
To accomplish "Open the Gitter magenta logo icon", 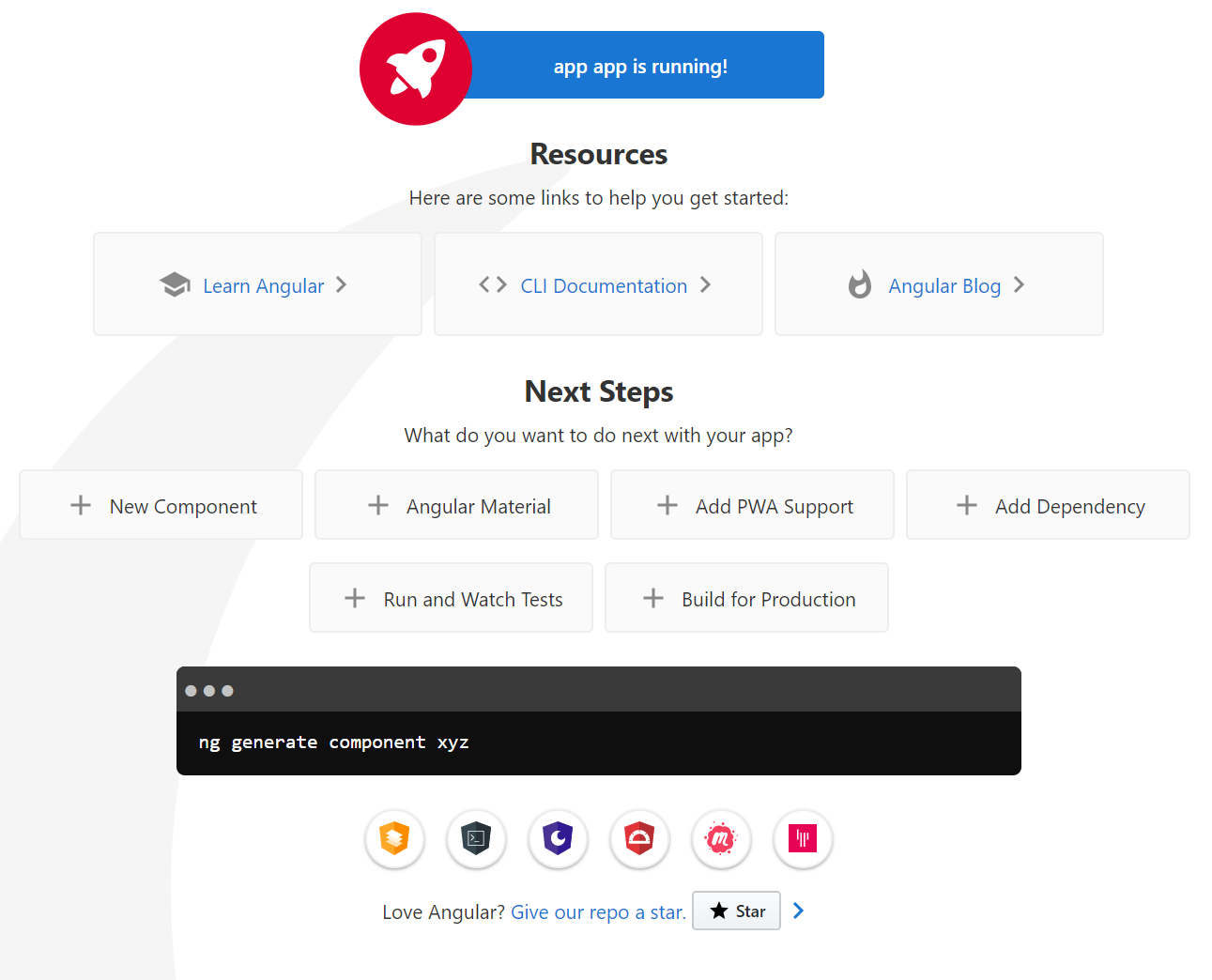I will [x=803, y=838].
